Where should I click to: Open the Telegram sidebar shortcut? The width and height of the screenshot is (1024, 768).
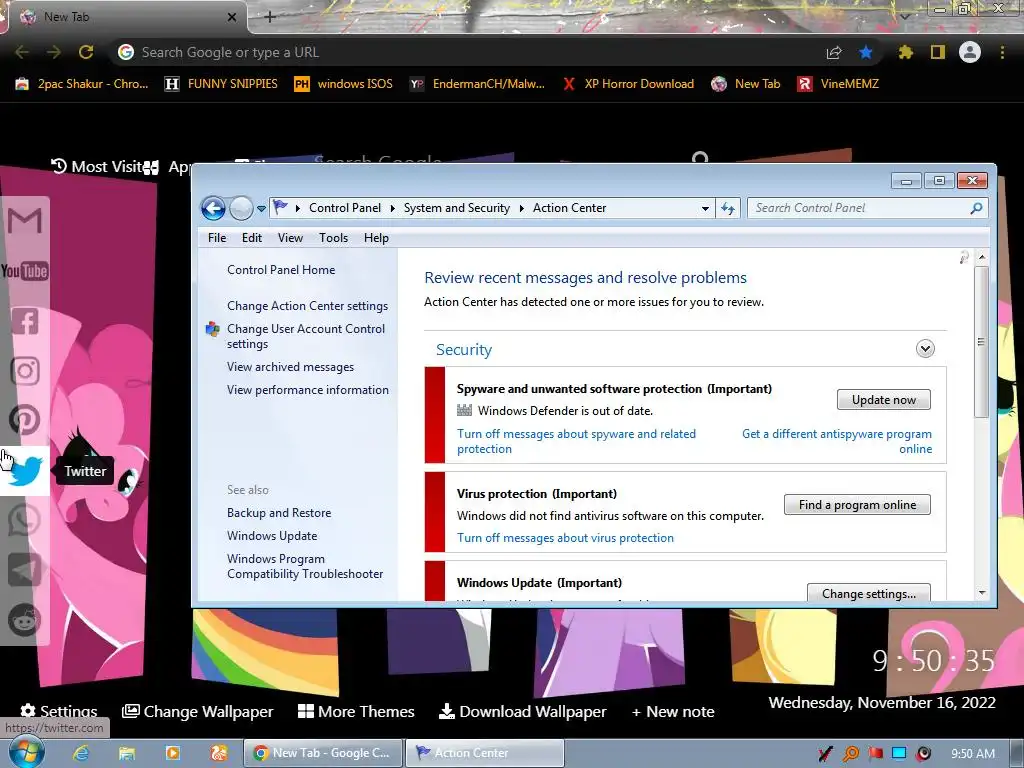[x=25, y=570]
